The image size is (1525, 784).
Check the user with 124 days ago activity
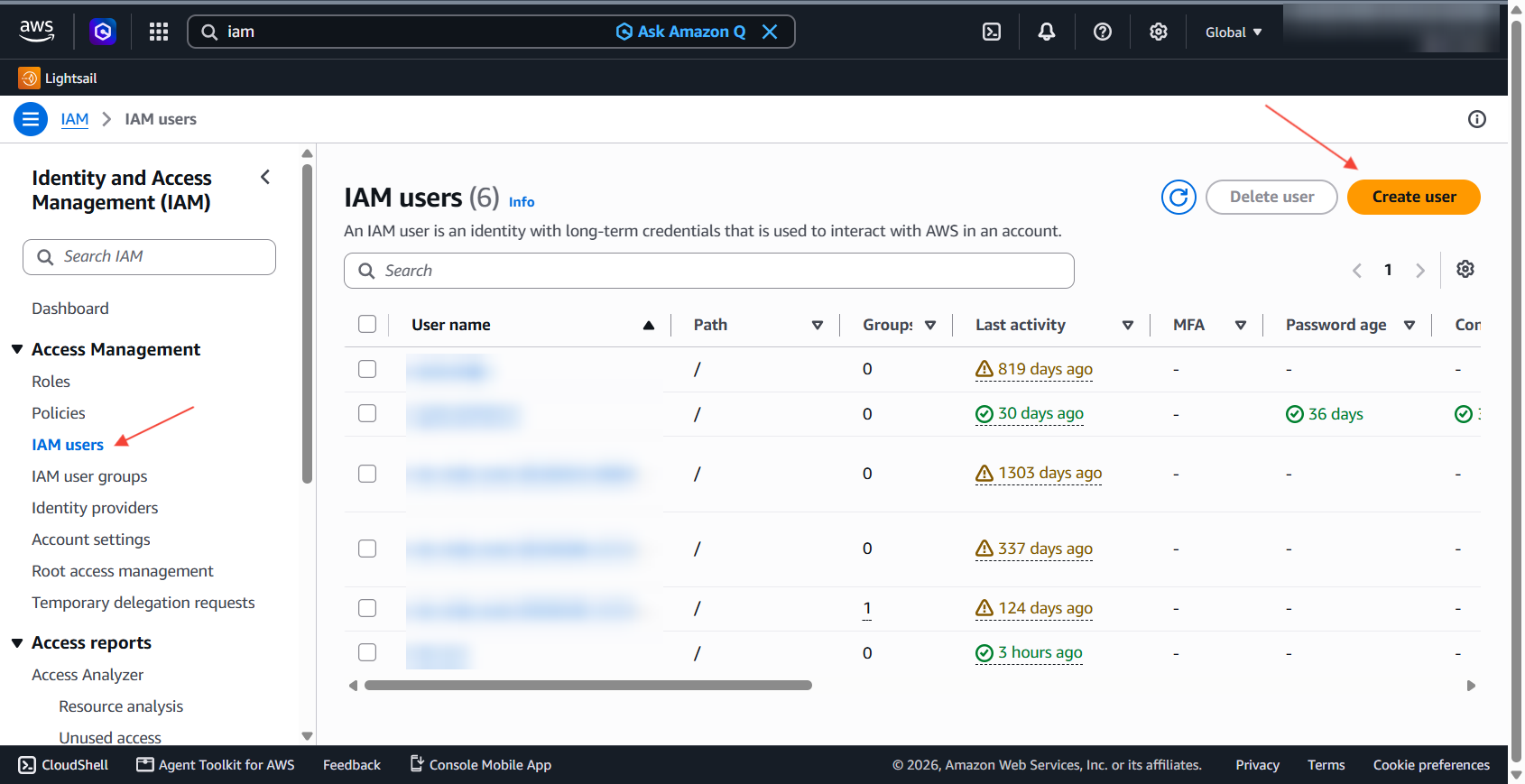pos(367,608)
